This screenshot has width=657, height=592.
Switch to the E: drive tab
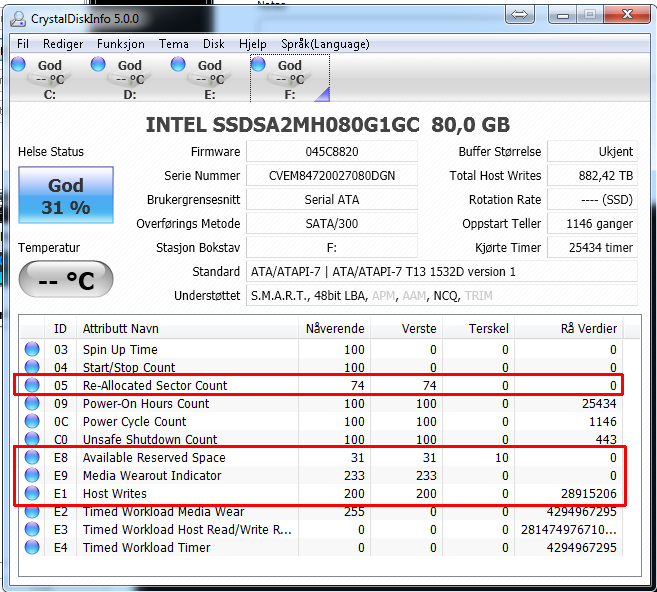210,79
